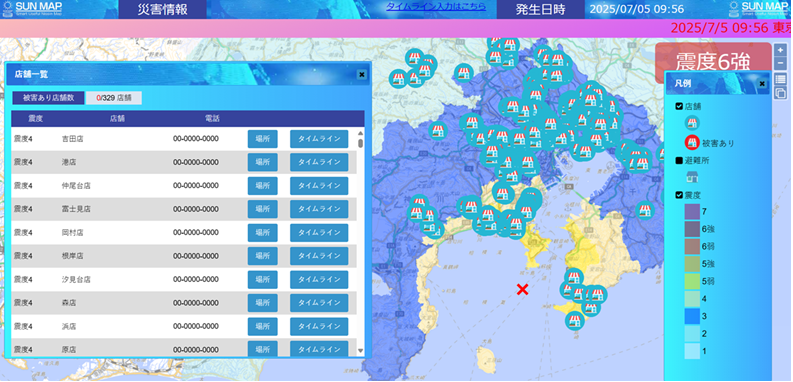The width and height of the screenshot is (793, 382).
Task: Click the 5弱 color swatch in legend
Action: [x=692, y=281]
